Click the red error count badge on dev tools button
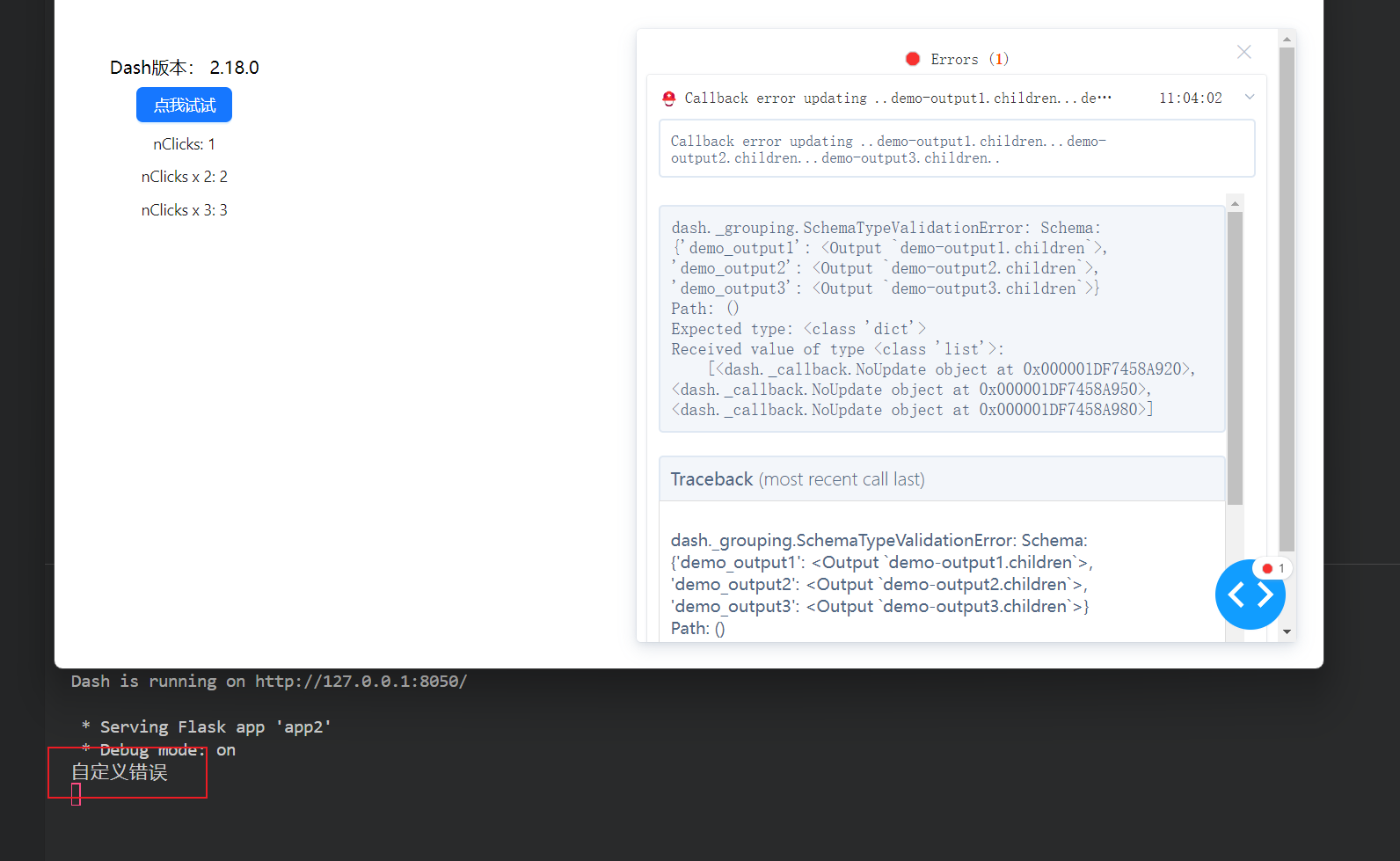Image resolution: width=1400 pixels, height=861 pixels. point(1273,568)
